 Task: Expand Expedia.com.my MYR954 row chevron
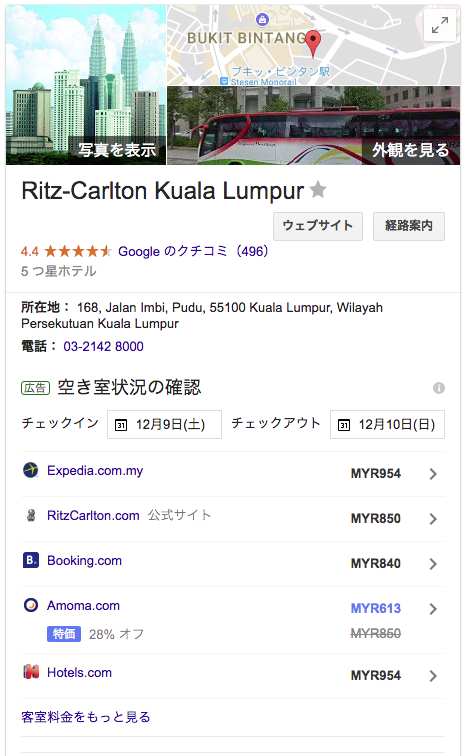point(433,474)
